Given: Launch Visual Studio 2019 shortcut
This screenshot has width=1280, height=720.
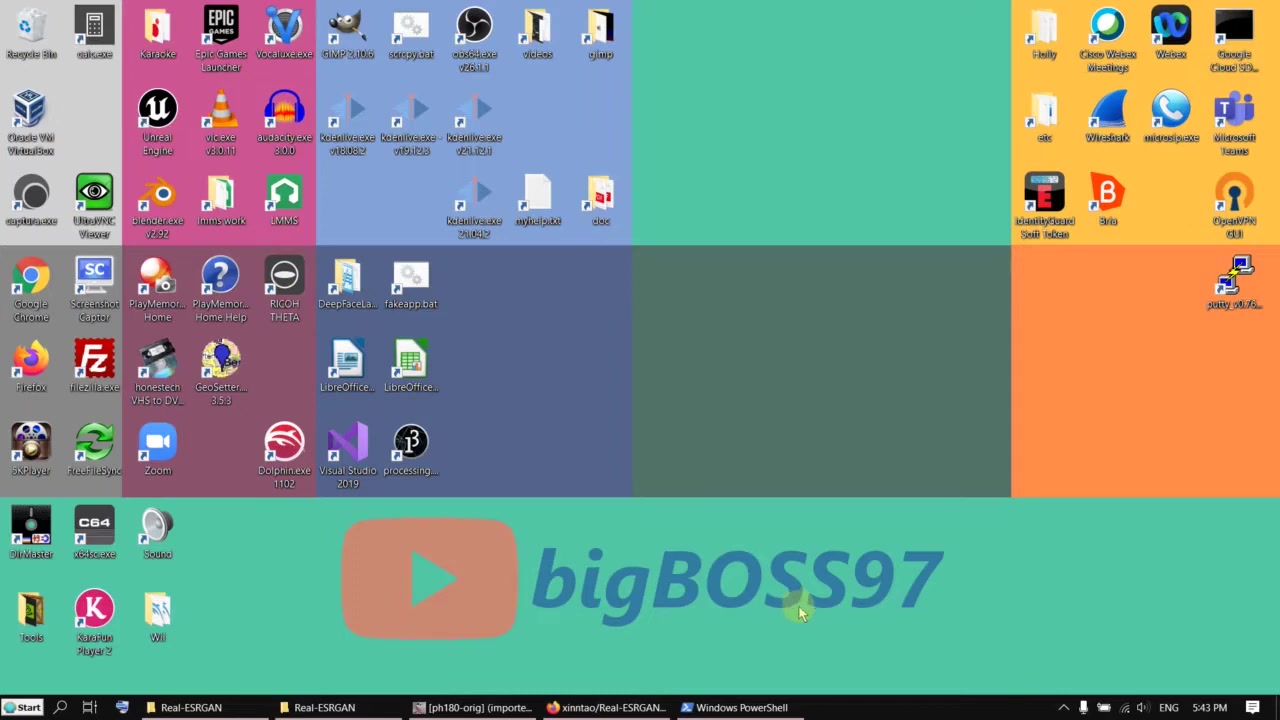Looking at the screenshot, I should 347,457.
